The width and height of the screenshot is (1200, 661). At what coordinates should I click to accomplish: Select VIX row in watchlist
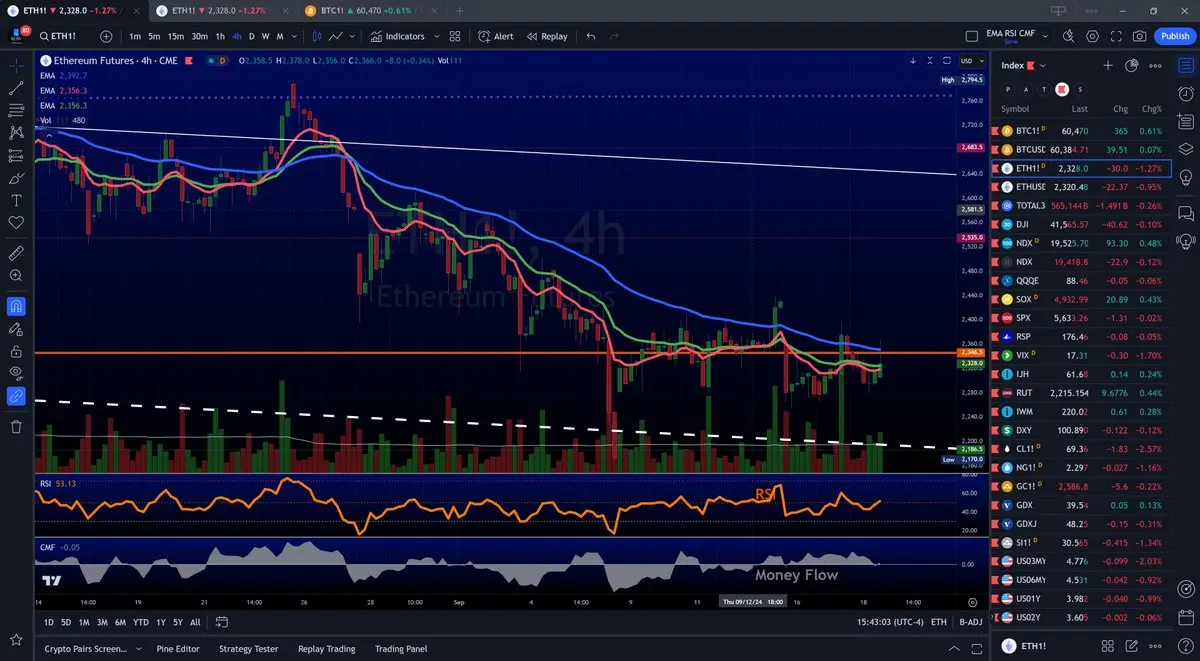(1080, 355)
